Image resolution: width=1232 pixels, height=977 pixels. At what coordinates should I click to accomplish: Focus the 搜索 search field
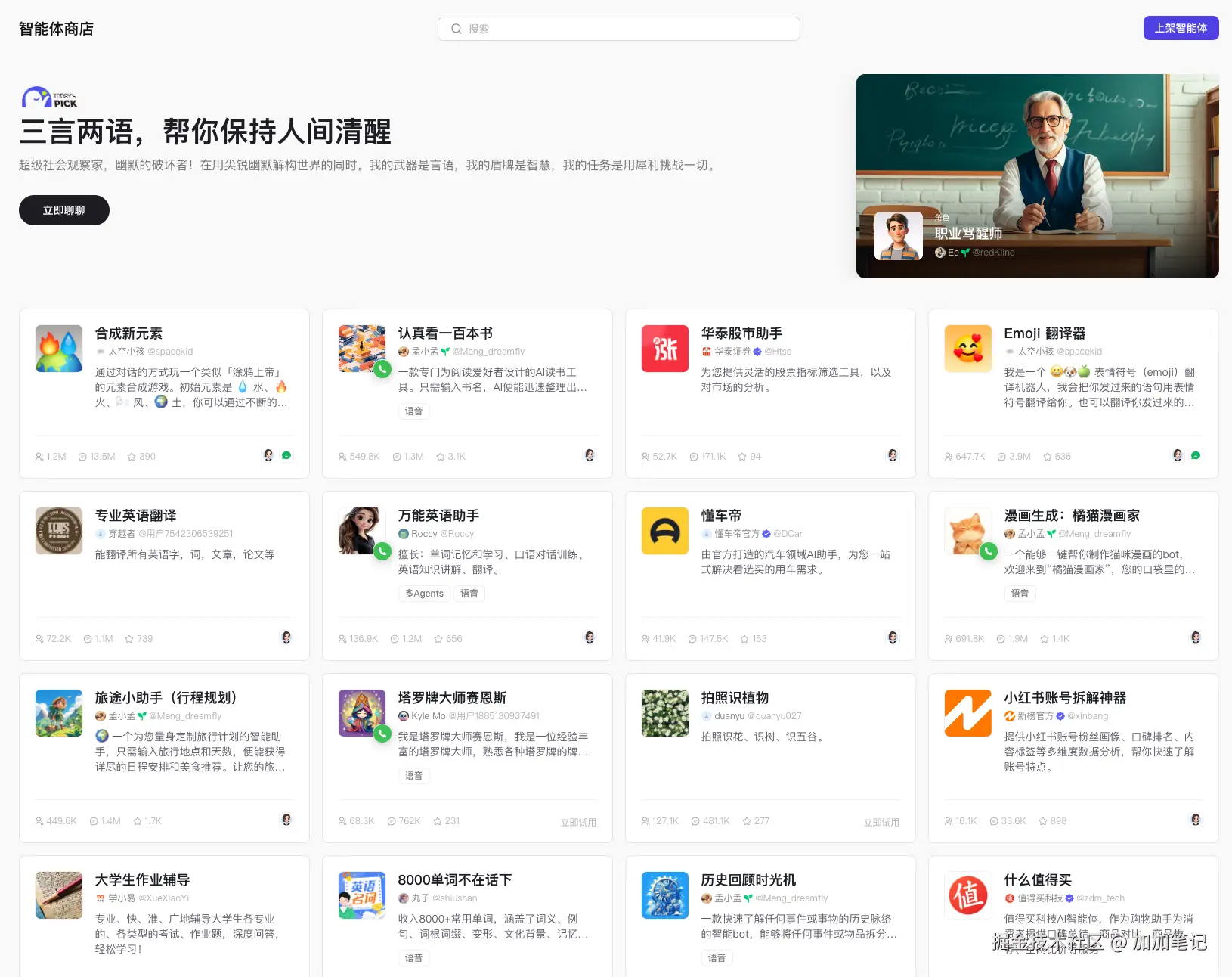(618, 29)
